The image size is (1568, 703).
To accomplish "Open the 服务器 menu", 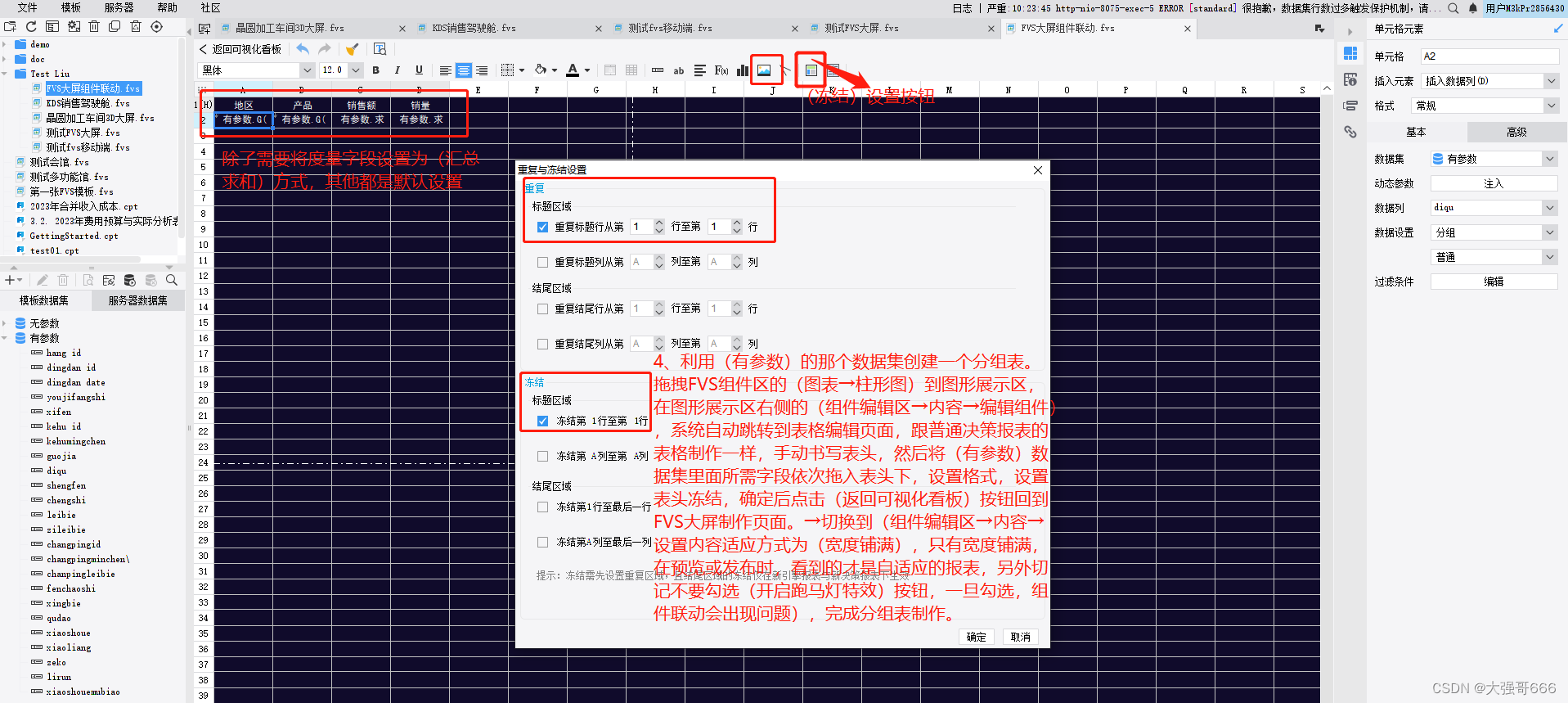I will tap(119, 8).
